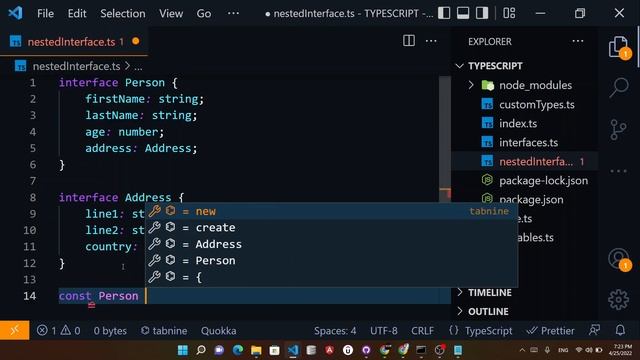Click the VS Code taskbar icon

(293, 350)
